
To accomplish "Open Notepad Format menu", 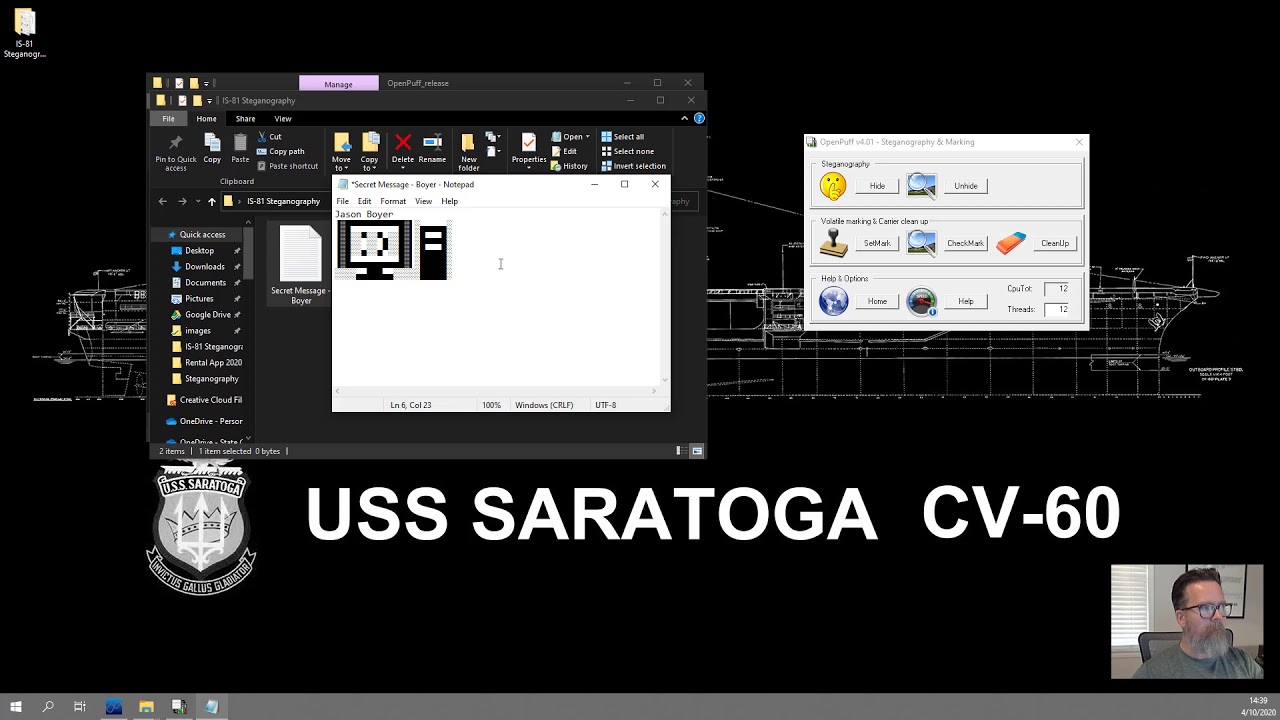I will click(x=393, y=201).
